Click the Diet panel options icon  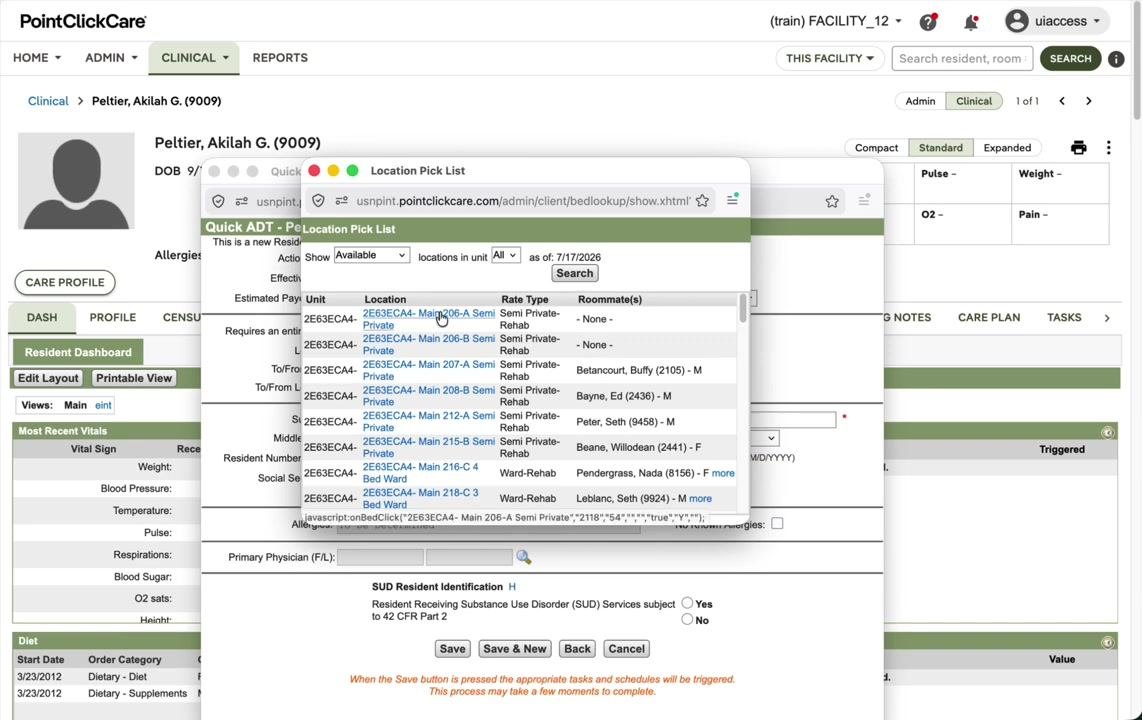coord(1108,642)
